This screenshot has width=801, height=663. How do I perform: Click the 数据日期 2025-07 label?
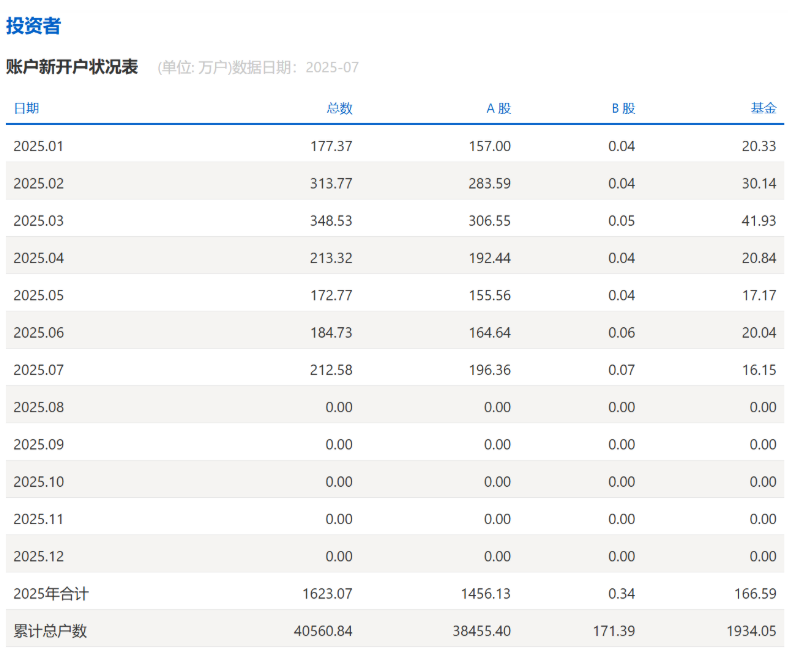[295, 67]
